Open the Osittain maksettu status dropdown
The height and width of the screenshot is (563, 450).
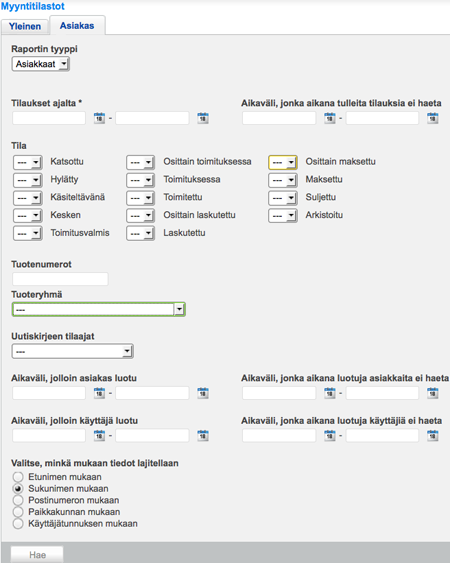tap(283, 162)
